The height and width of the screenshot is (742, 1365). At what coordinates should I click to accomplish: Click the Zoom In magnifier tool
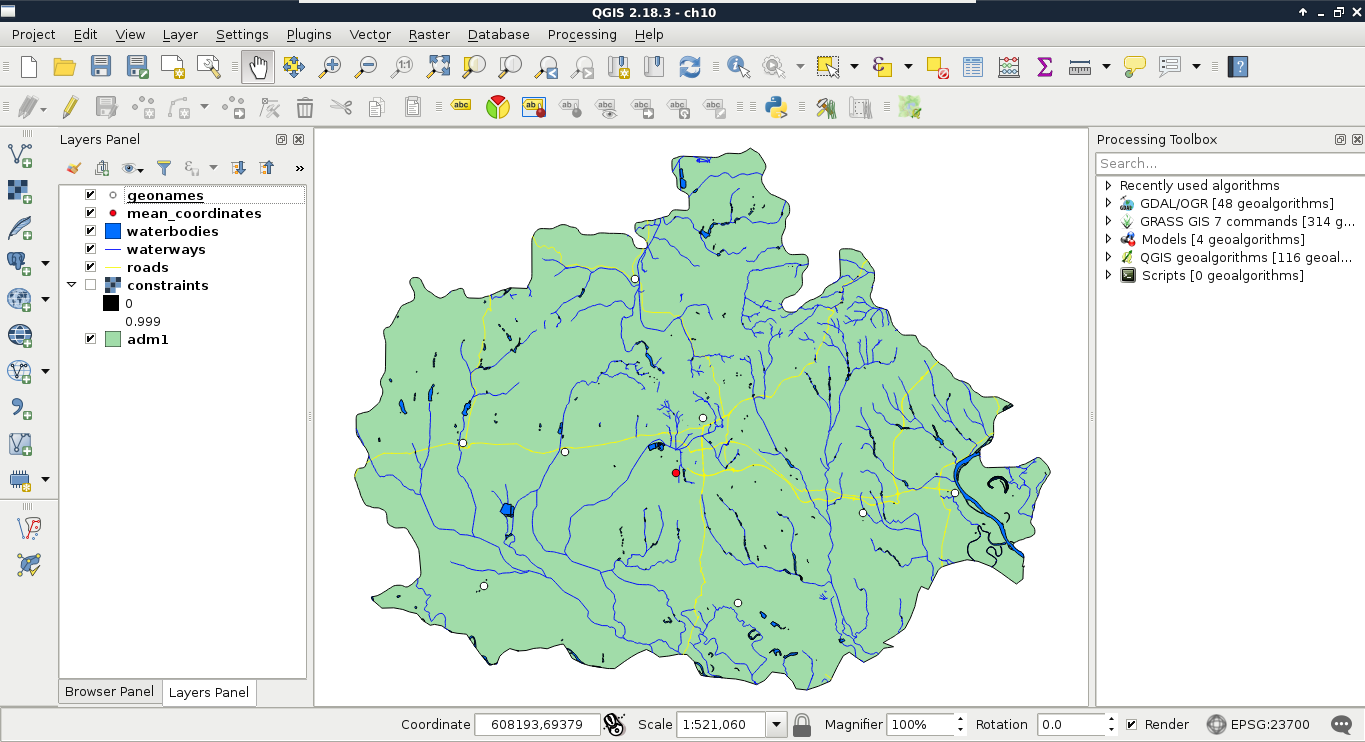[x=329, y=67]
